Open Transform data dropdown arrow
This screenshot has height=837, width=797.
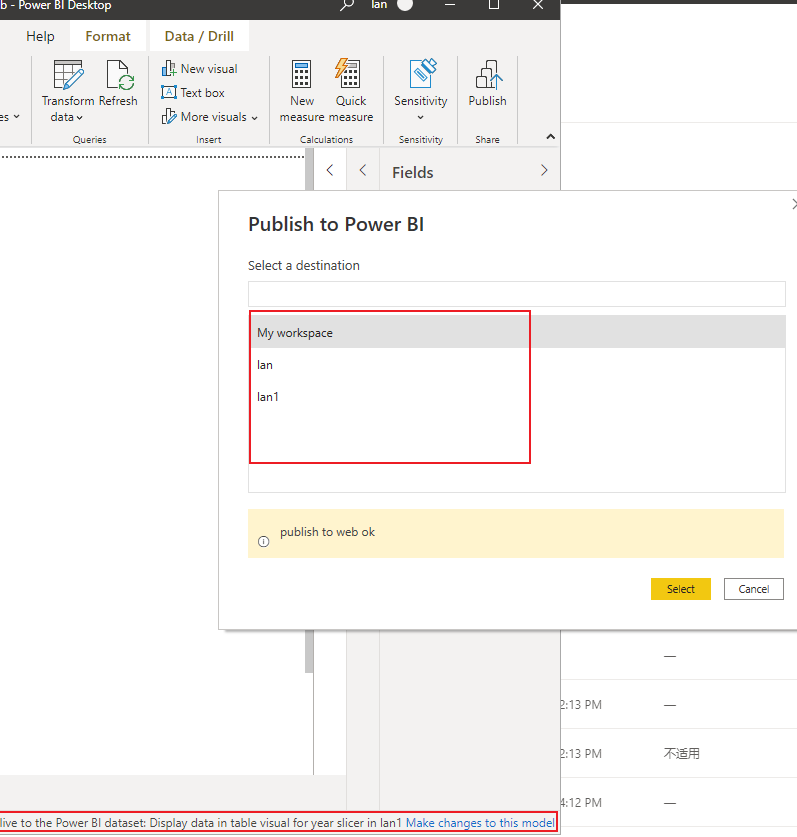(80, 117)
